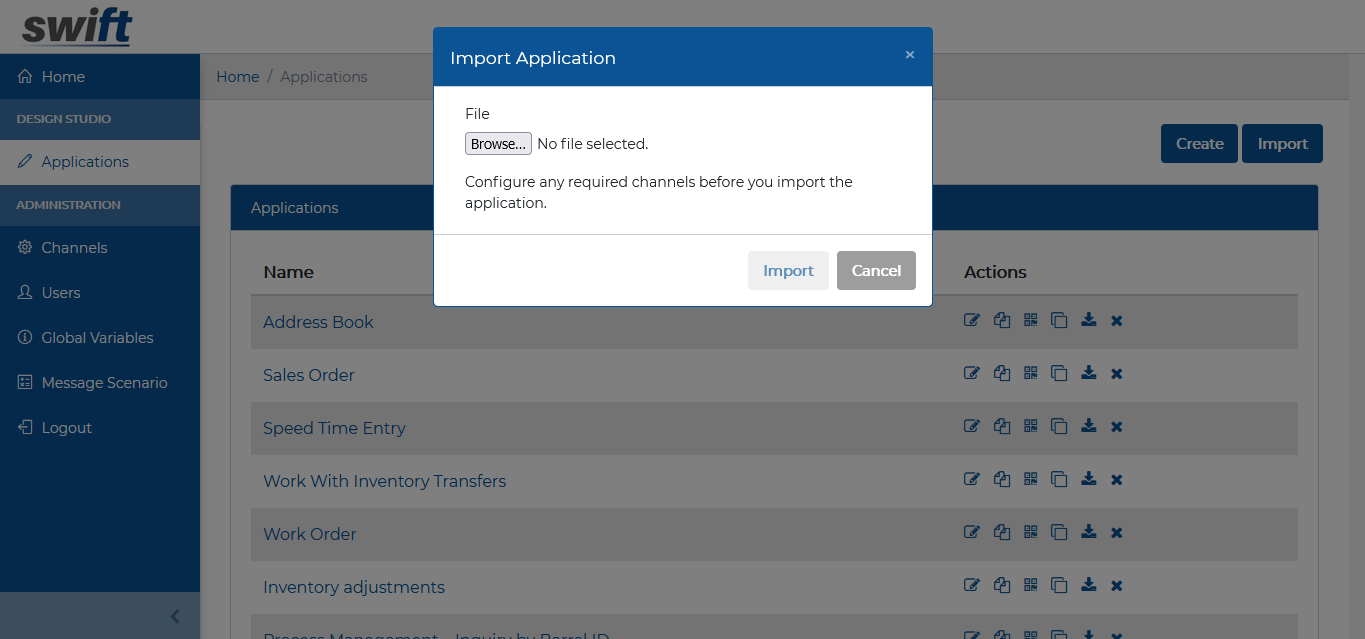Open the Channels menu item in sidebar
The image size is (1365, 639).
[x=74, y=248]
